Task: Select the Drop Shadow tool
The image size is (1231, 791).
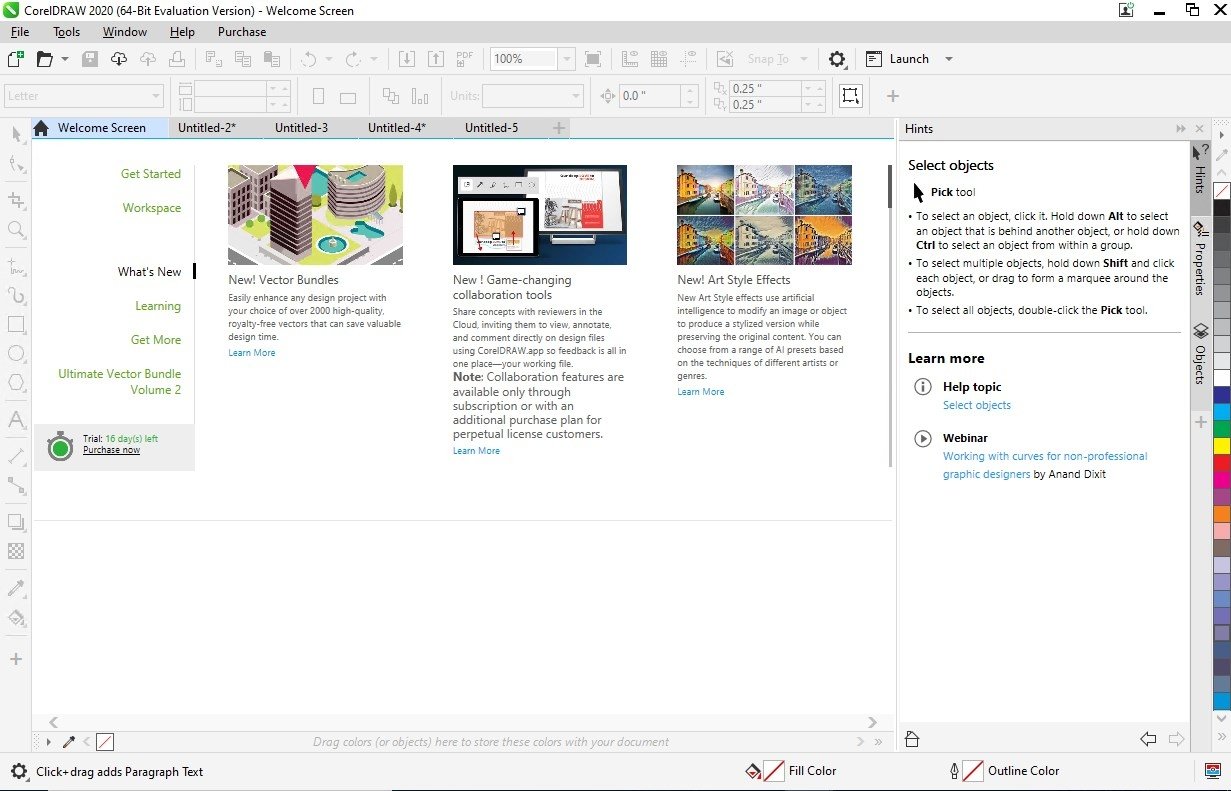Action: point(16,522)
